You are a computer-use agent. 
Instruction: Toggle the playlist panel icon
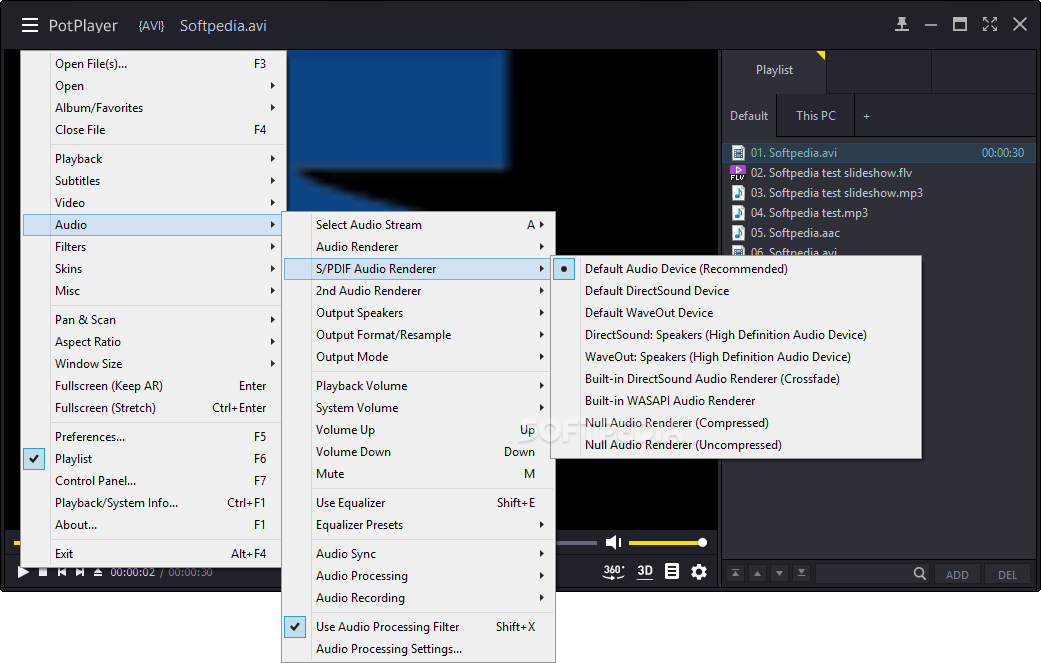(x=672, y=571)
